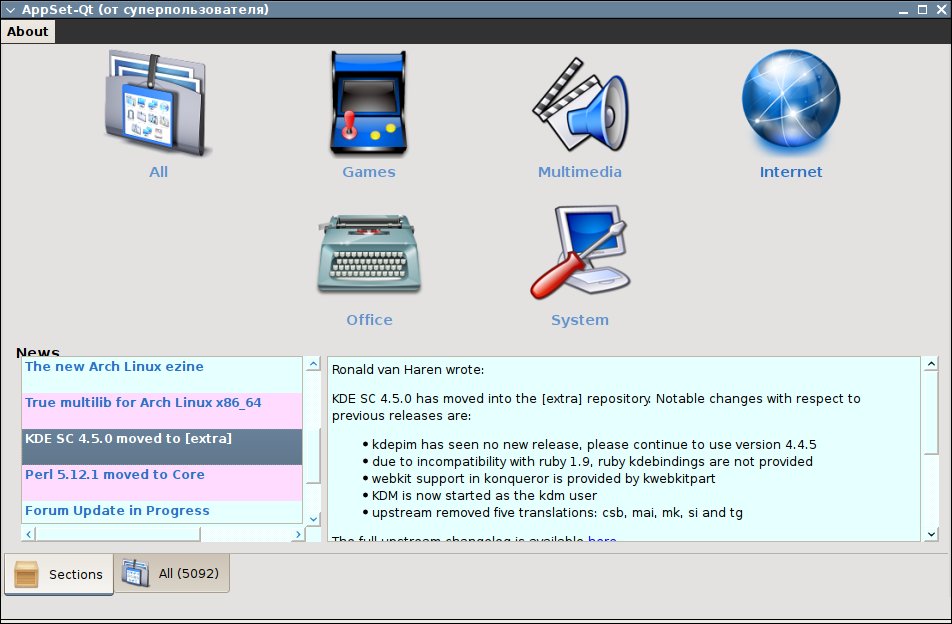
Task: Click the 'Ronald van Haren wrote:' line
Action: [x=408, y=370]
